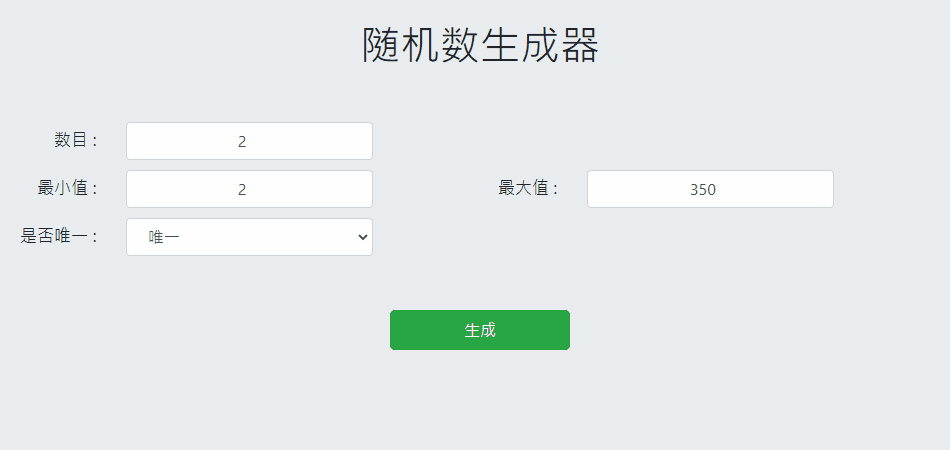Click right edge of the 数目 input box
Image resolution: width=950 pixels, height=450 pixels.
tap(368, 141)
